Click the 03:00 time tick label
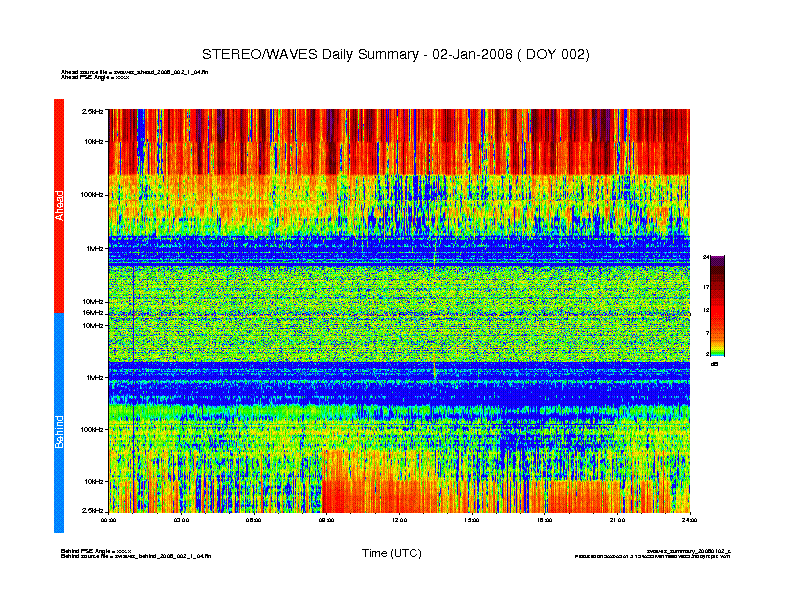 pyautogui.click(x=181, y=520)
